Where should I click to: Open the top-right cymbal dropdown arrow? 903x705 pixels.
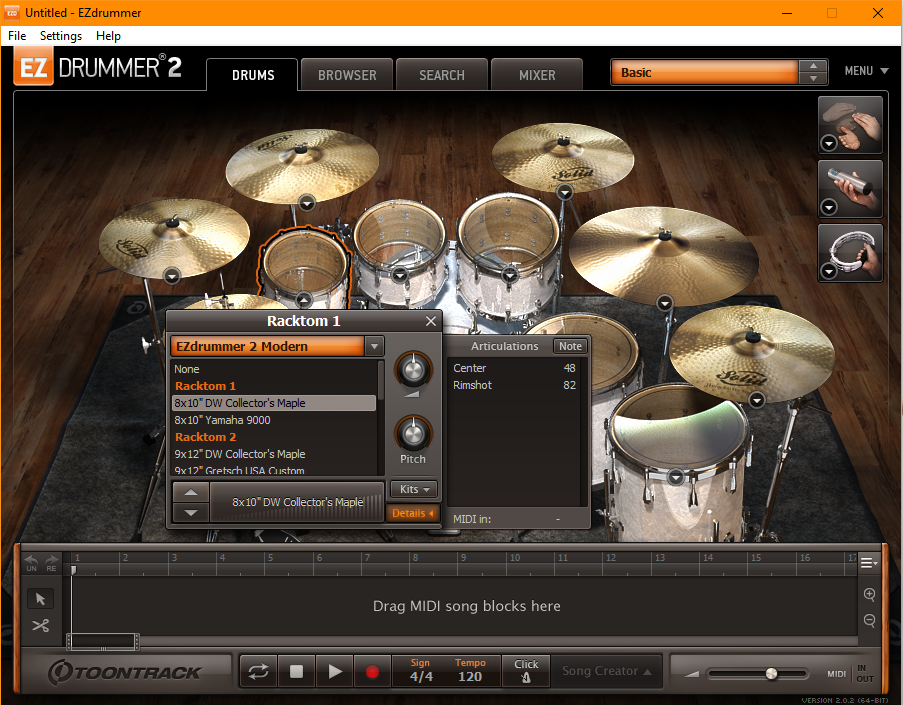(x=565, y=192)
